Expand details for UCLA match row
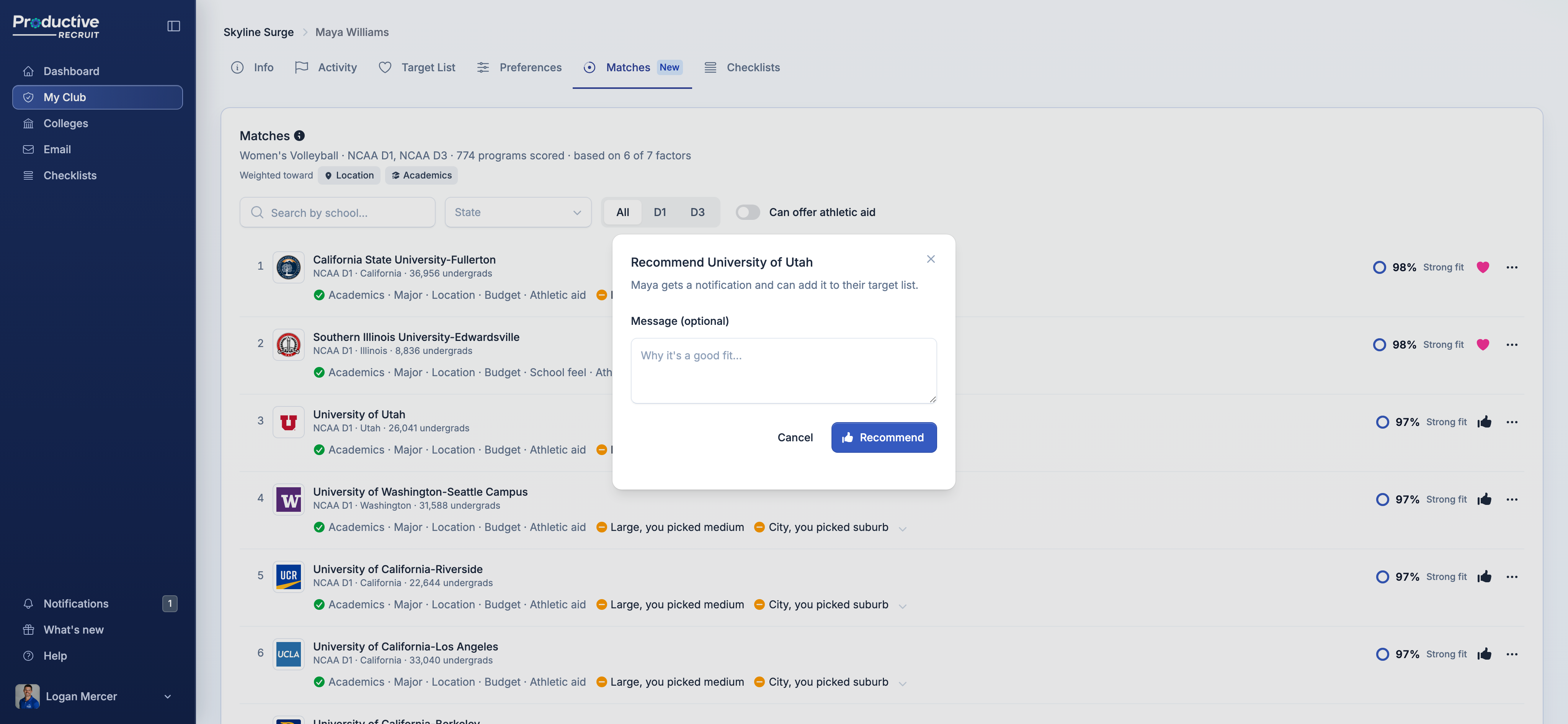The height and width of the screenshot is (724, 1568). pyautogui.click(x=903, y=683)
